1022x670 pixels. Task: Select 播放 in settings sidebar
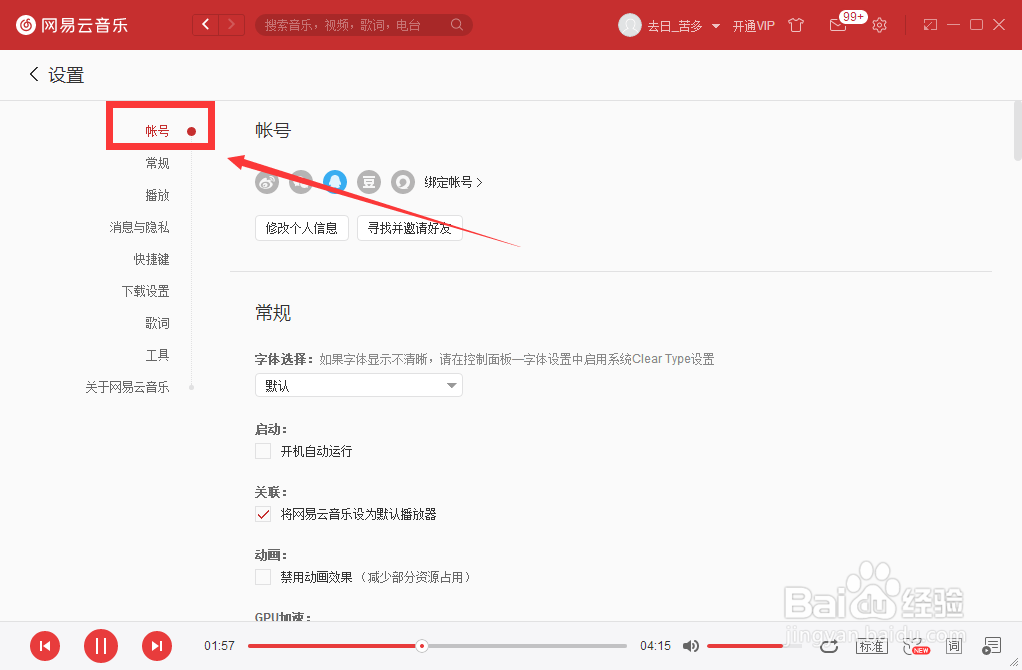(157, 195)
